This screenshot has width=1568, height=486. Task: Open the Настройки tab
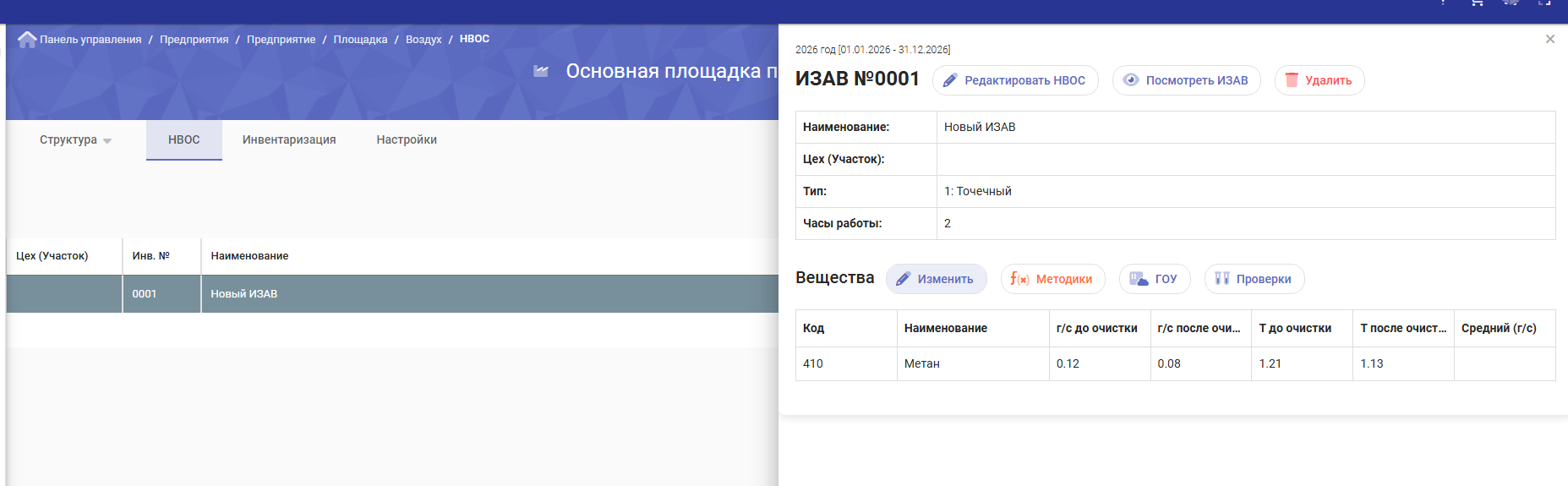[407, 139]
